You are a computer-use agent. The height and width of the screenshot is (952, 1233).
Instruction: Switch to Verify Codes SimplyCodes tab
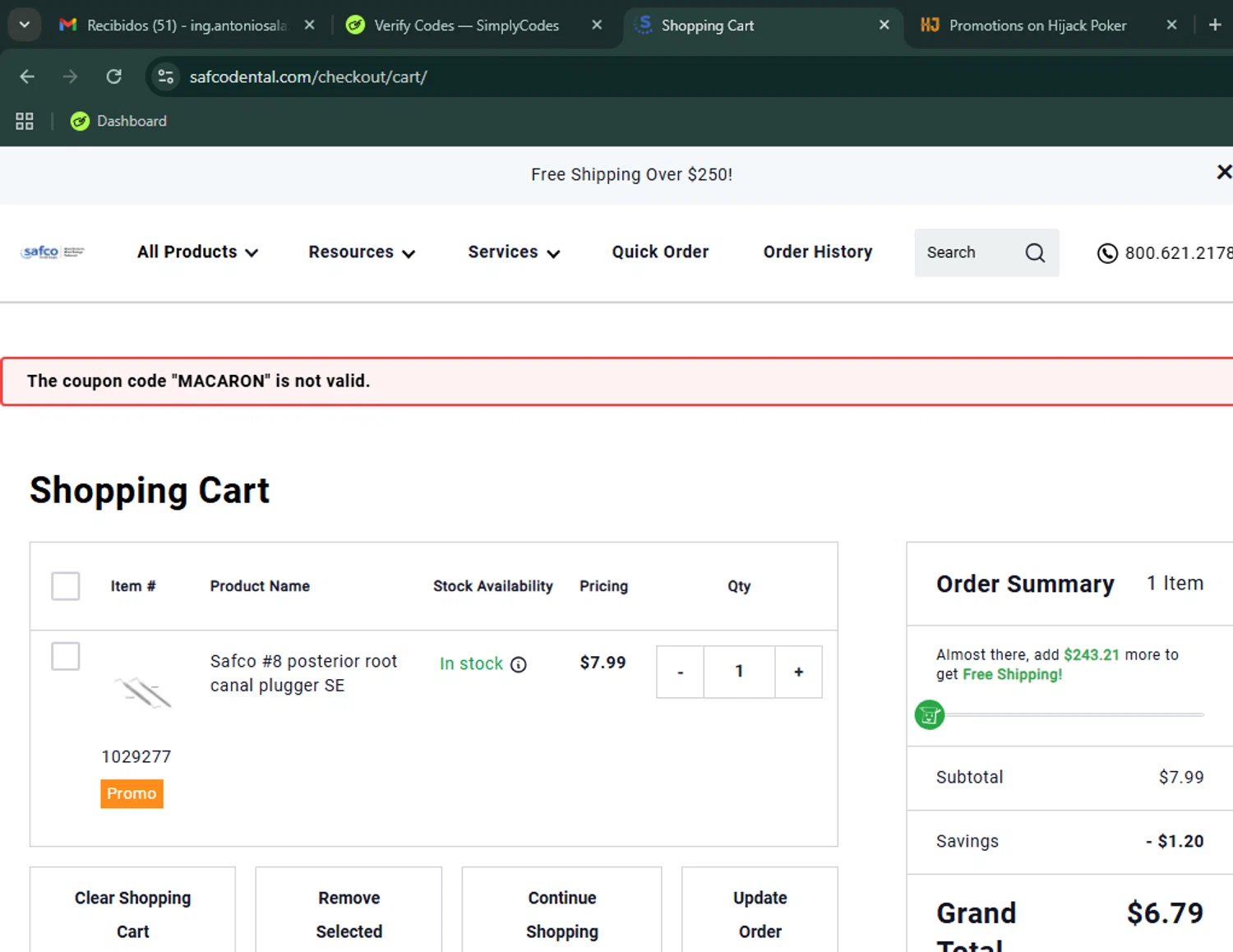coord(466,25)
